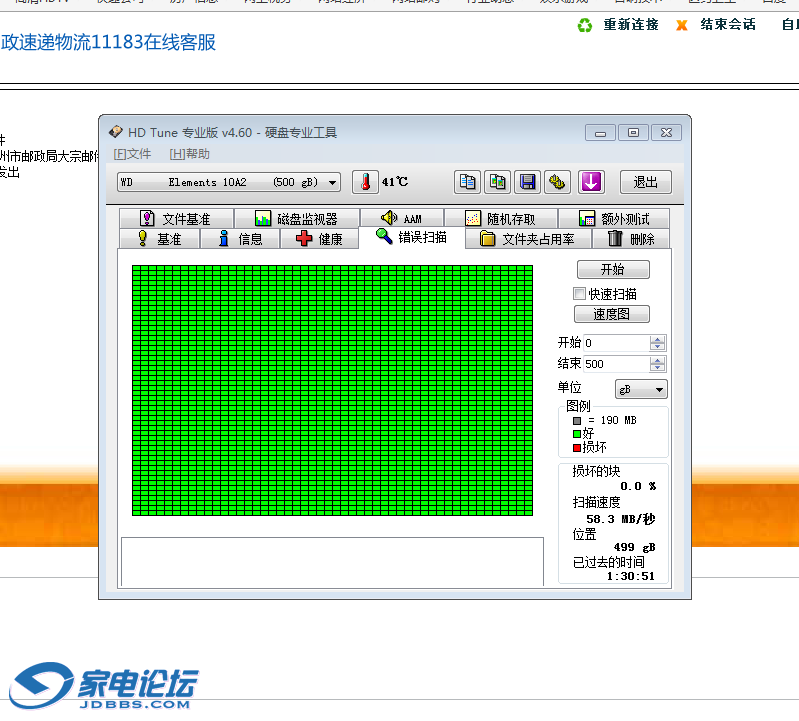Decrease the 结束 end value stepper
Screen dimensions: 799x721
coord(657,367)
